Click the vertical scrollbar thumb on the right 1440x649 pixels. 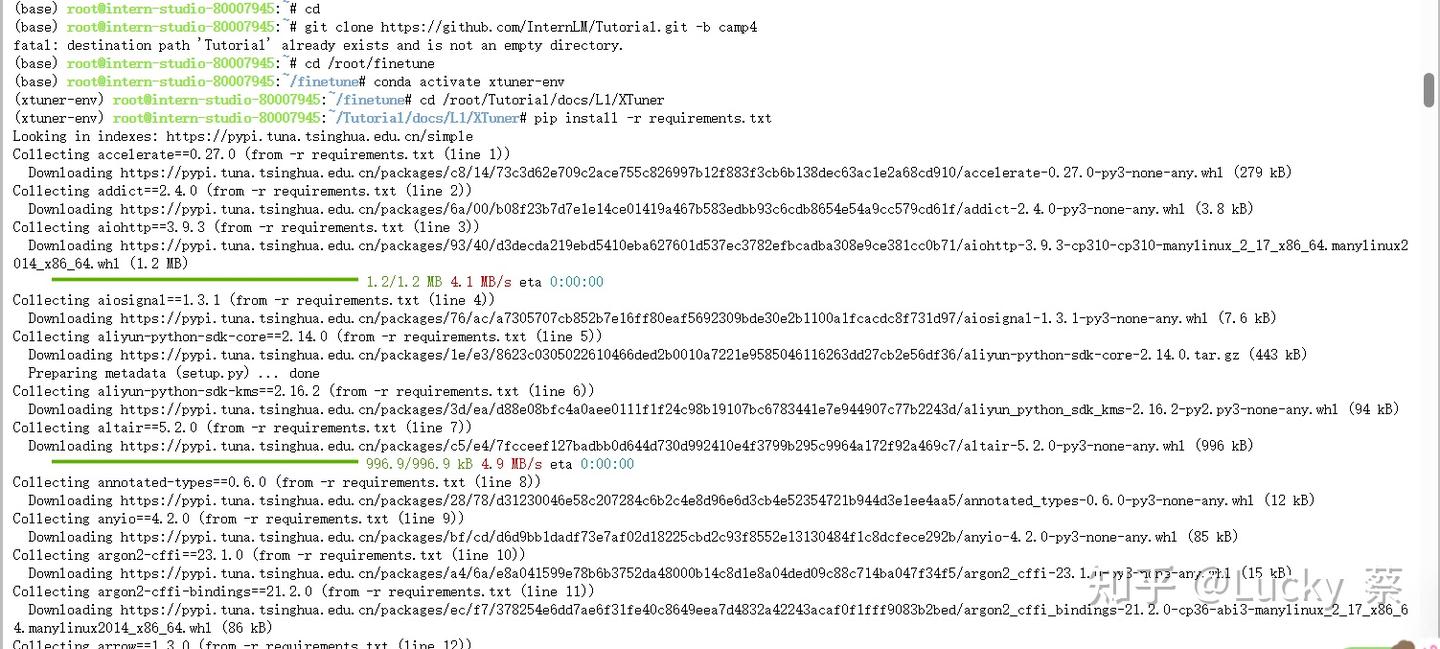[x=1429, y=90]
